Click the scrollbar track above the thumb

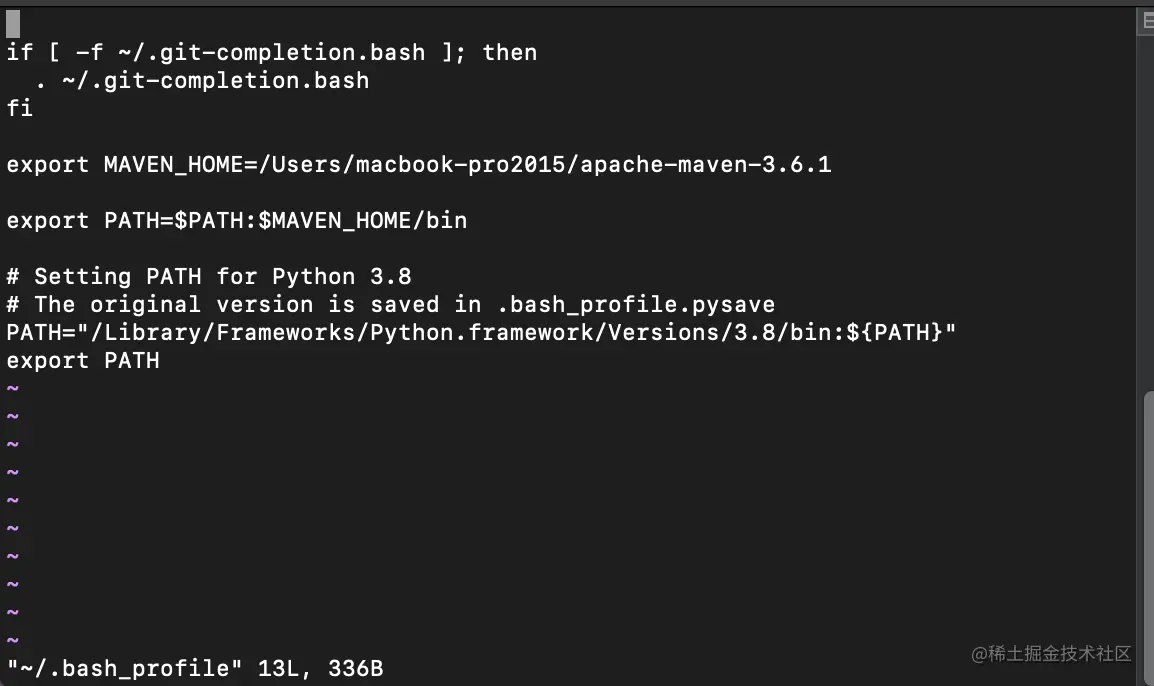point(1148,200)
